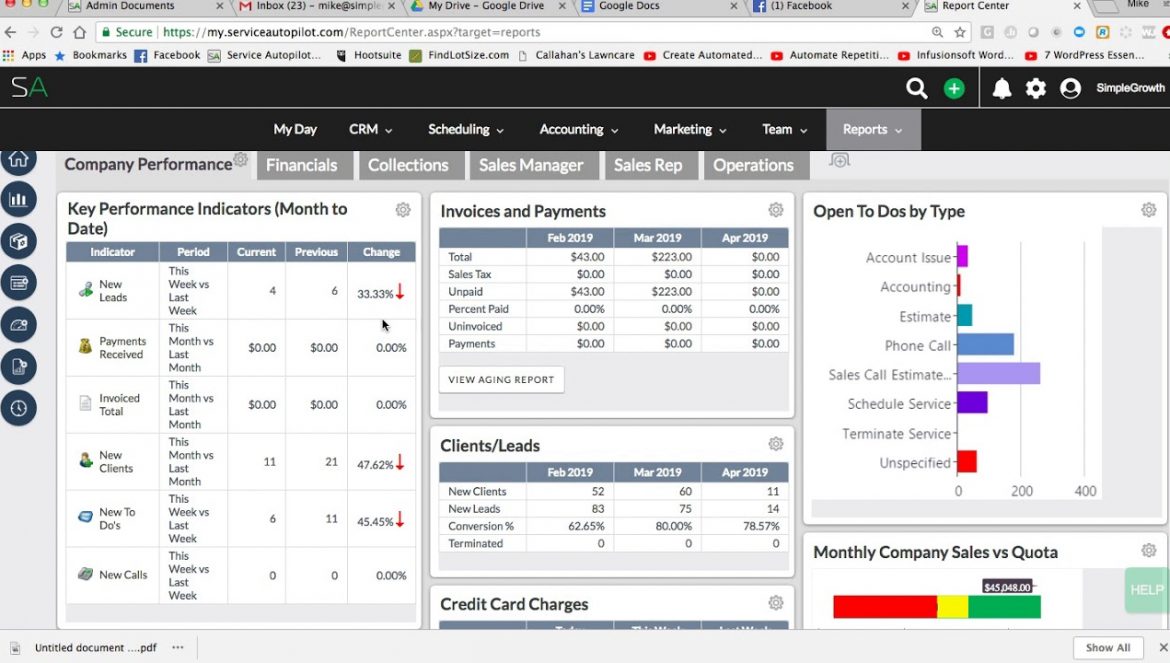Open gear settings for Open To Dos by Type
Viewport: 1170px width, 663px height.
(x=1148, y=210)
